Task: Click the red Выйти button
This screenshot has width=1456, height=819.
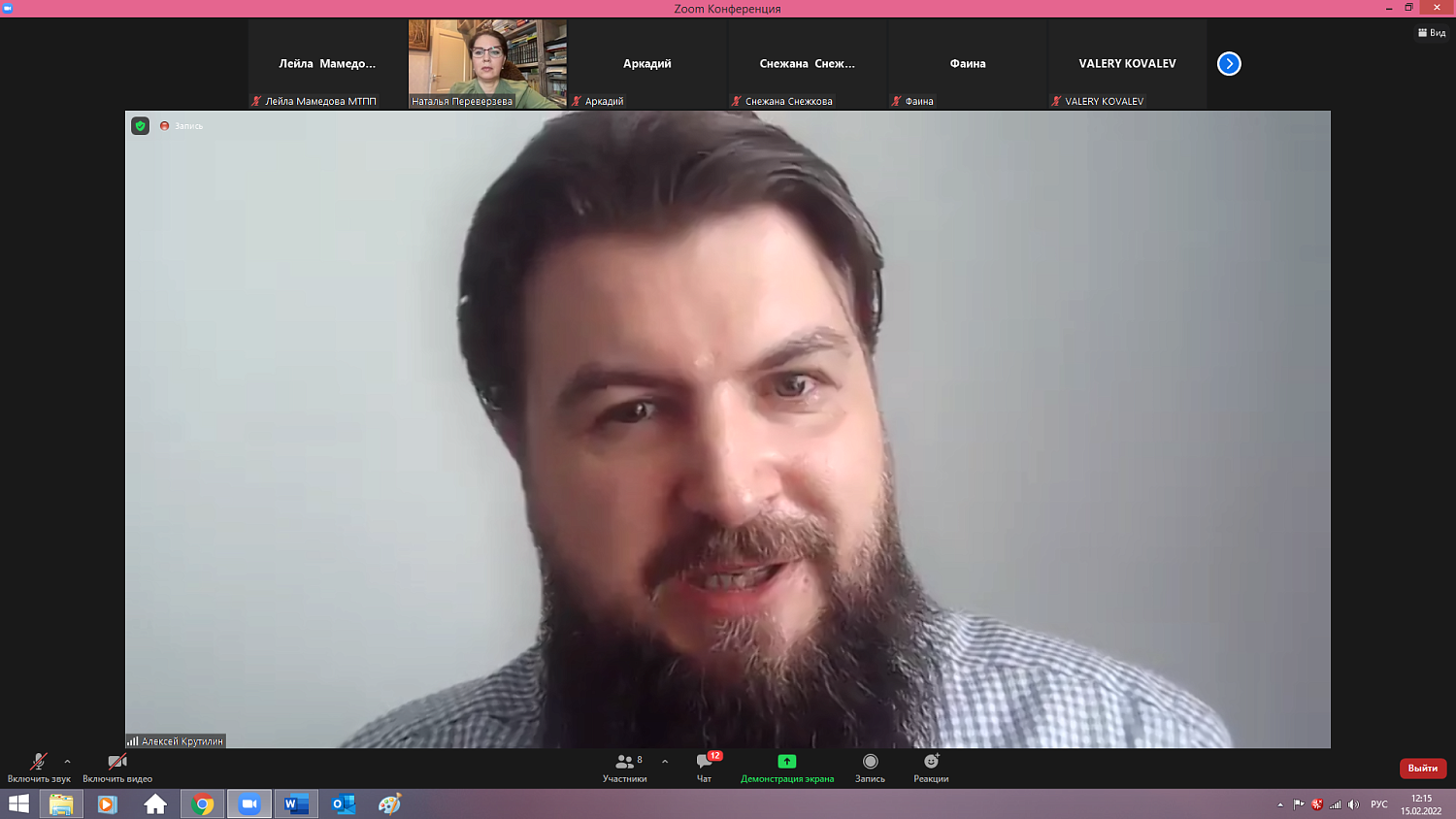Action: point(1422,769)
